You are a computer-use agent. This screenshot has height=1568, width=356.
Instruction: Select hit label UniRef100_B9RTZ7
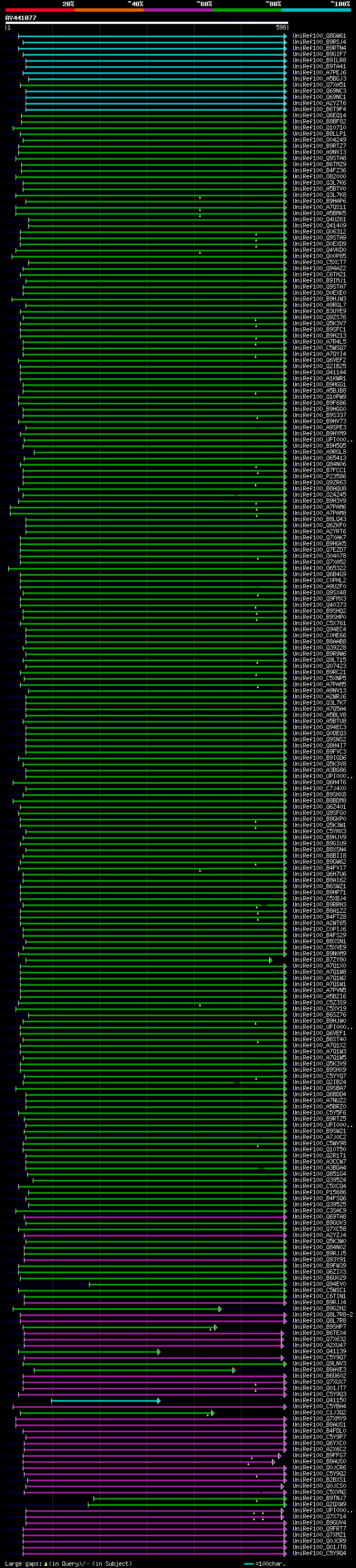(319, 146)
